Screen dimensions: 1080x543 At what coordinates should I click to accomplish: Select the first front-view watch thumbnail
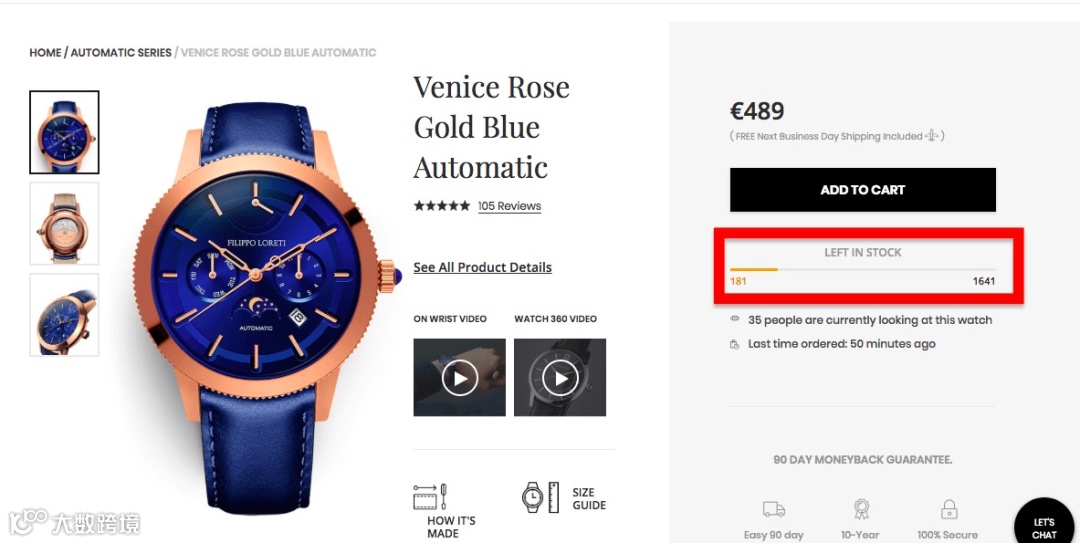point(64,132)
